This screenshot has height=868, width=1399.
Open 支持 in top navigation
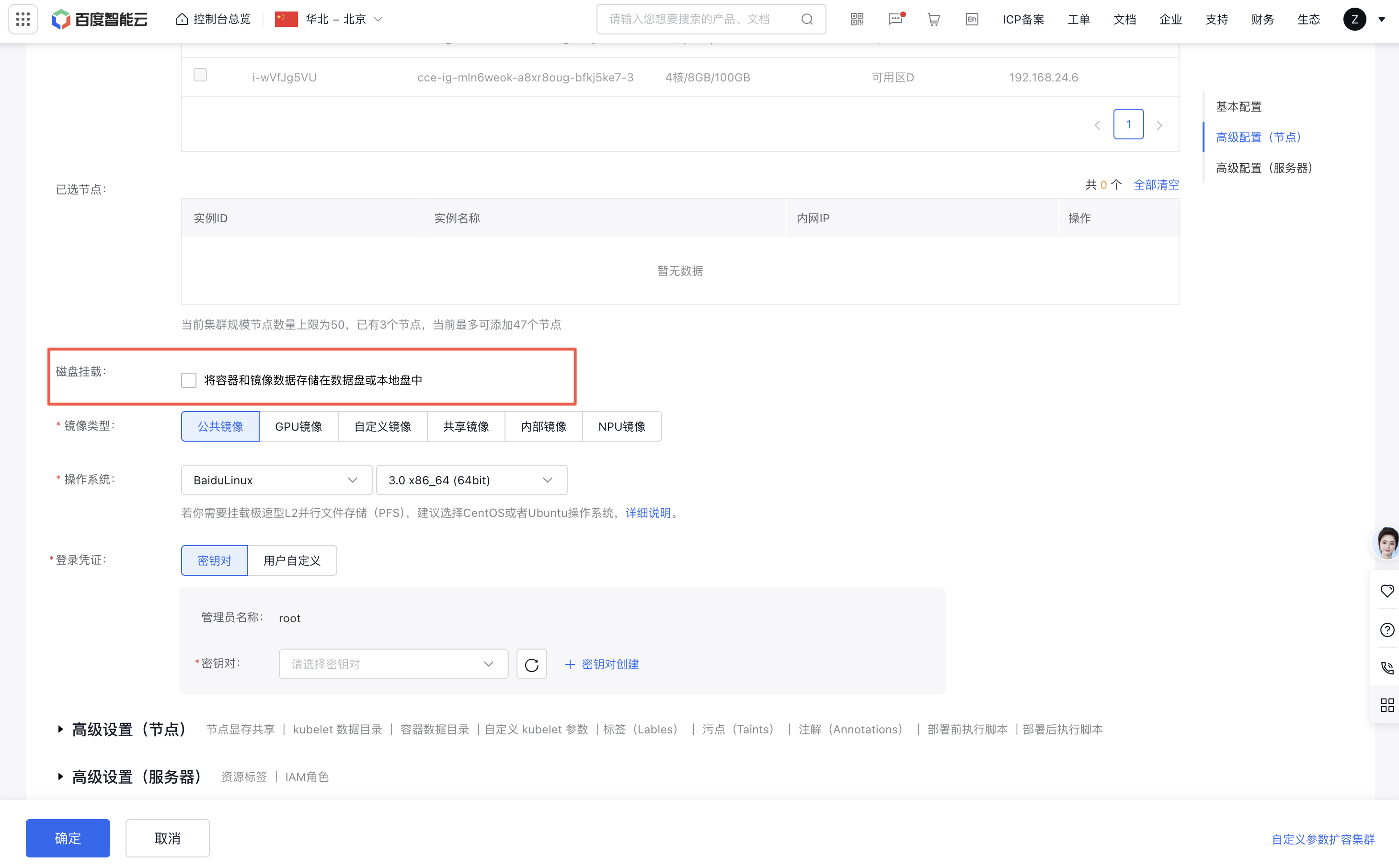(x=1216, y=19)
